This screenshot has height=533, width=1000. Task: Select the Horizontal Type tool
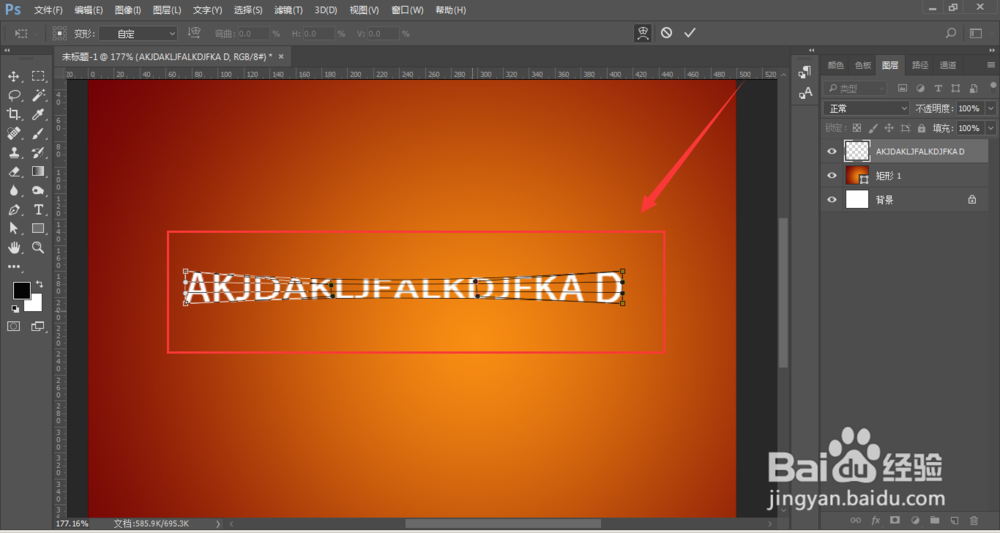click(x=38, y=210)
